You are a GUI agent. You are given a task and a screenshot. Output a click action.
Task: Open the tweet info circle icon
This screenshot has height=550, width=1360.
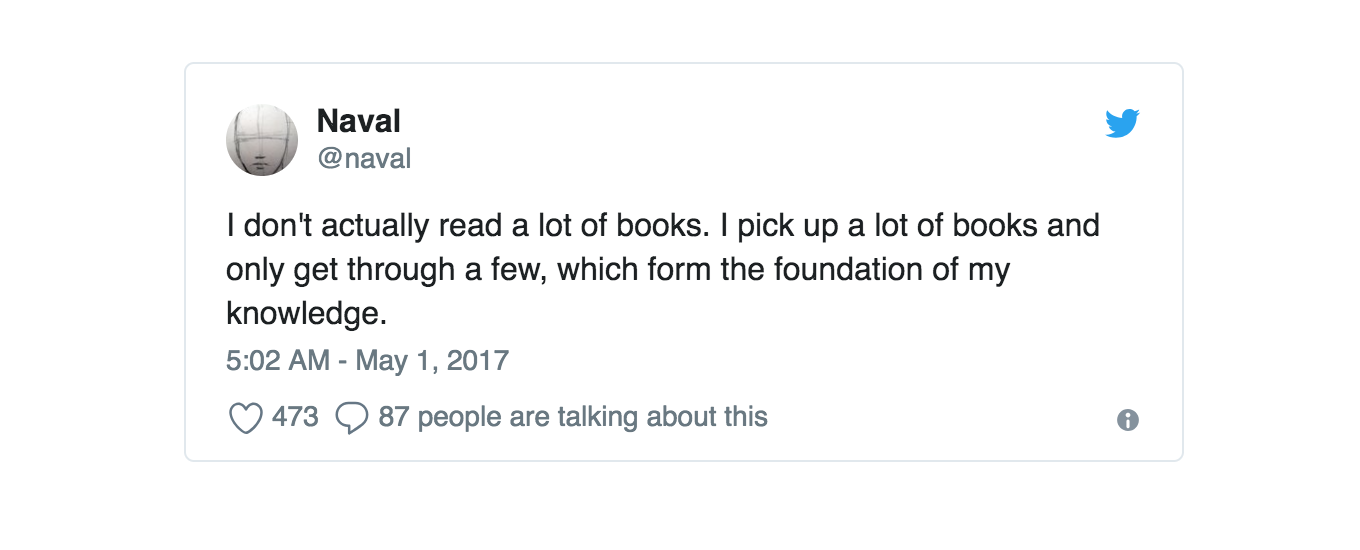tap(1128, 420)
